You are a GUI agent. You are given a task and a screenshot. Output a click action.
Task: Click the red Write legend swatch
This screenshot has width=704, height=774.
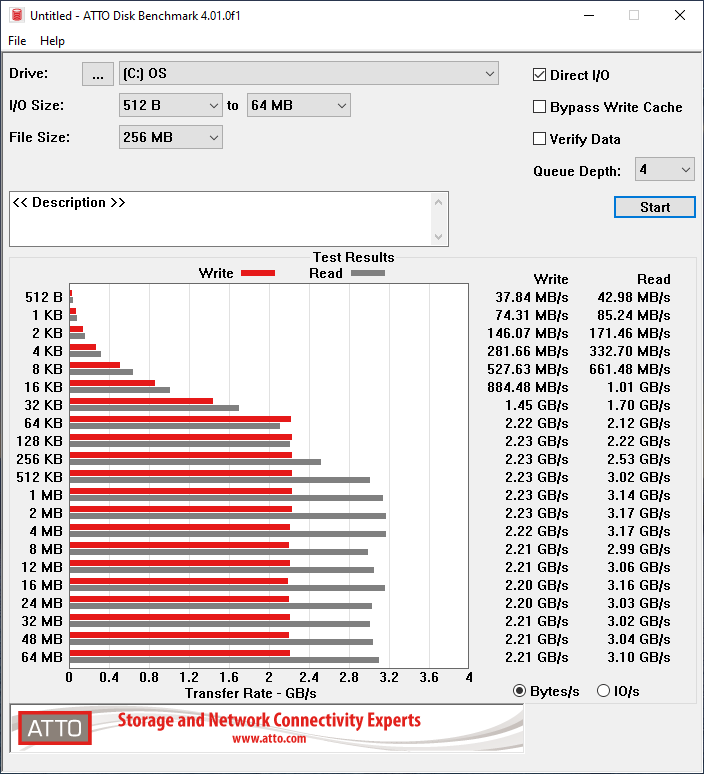[x=258, y=273]
